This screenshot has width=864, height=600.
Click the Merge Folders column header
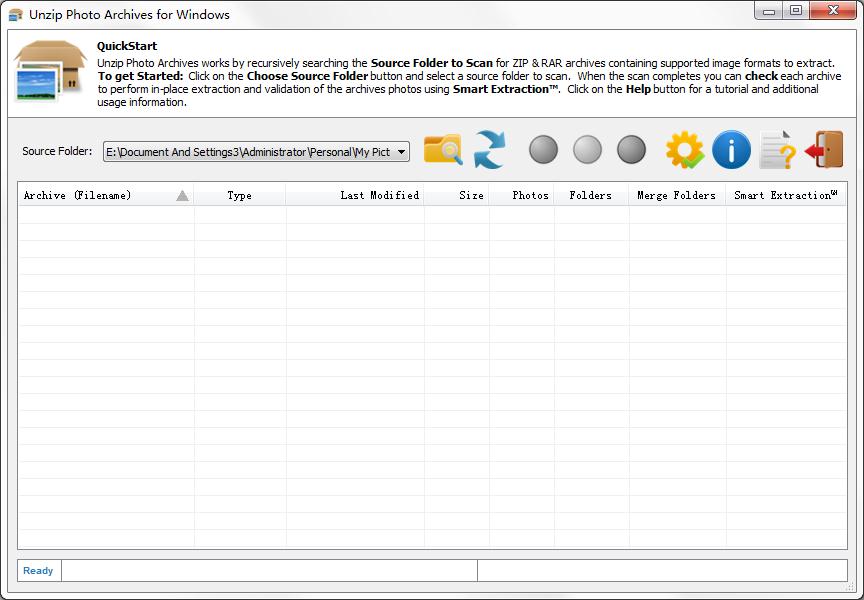676,196
